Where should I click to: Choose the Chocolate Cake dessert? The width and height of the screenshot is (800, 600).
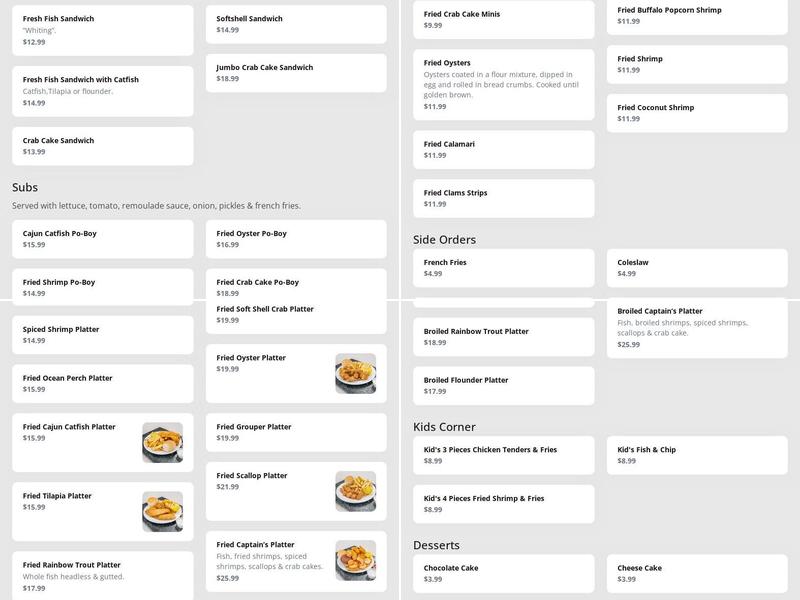(503, 573)
